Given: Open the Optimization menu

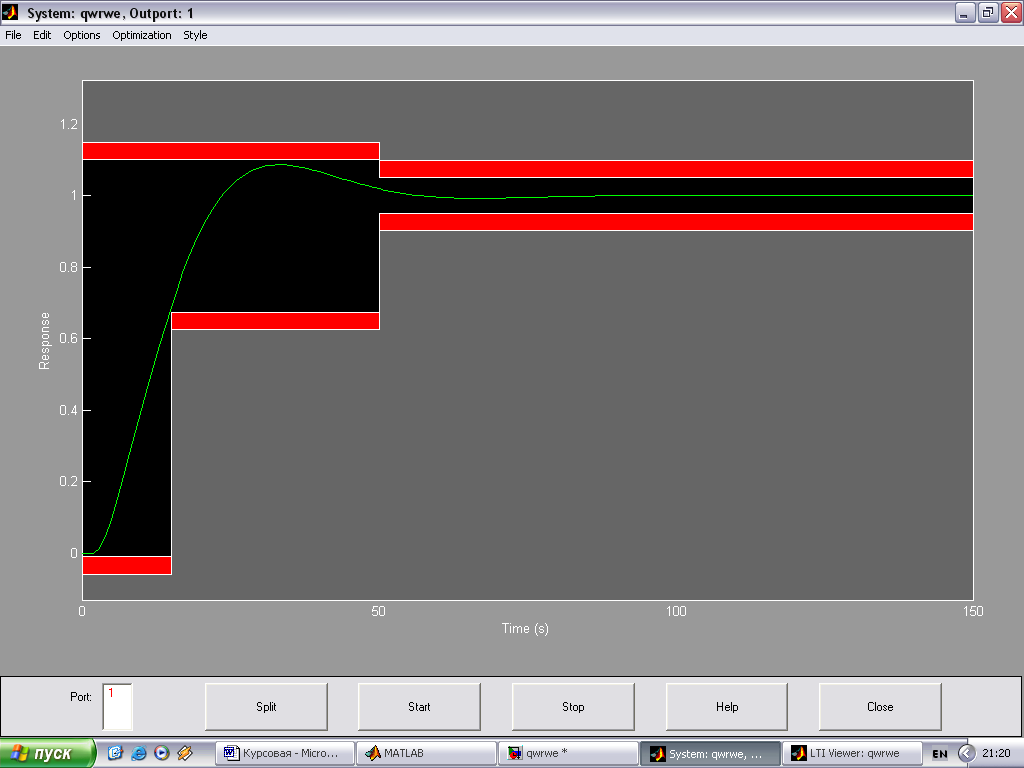Looking at the screenshot, I should pyautogui.click(x=142, y=35).
